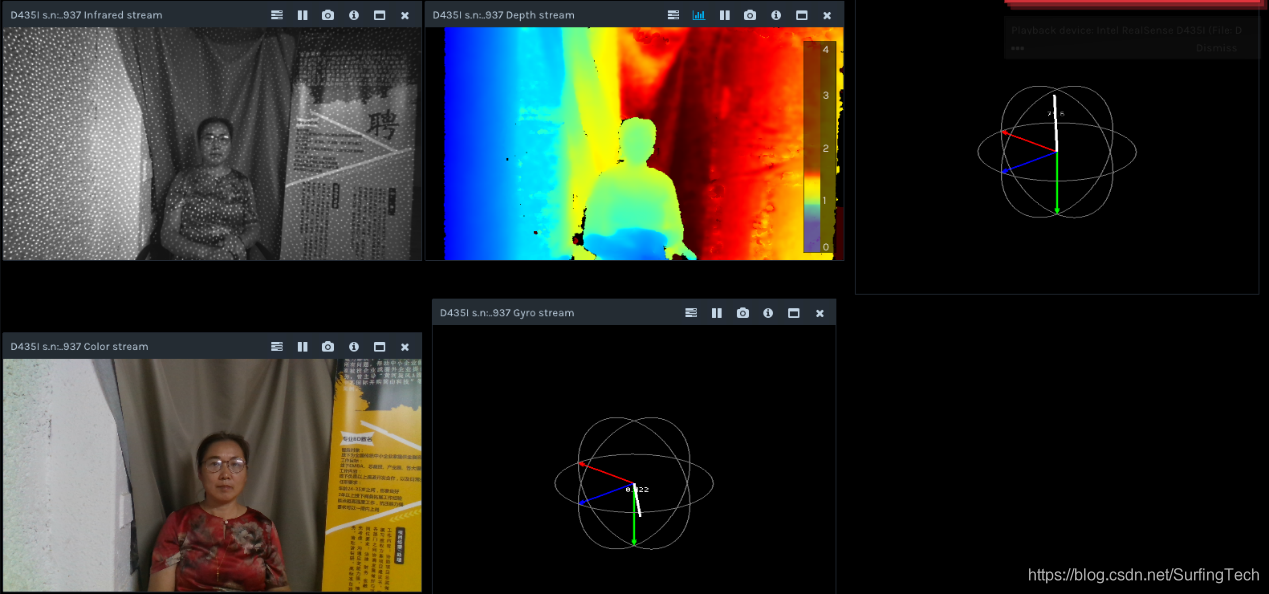The width and height of the screenshot is (1269, 594).
Task: Maximize the Infrared stream window
Action: pos(380,15)
